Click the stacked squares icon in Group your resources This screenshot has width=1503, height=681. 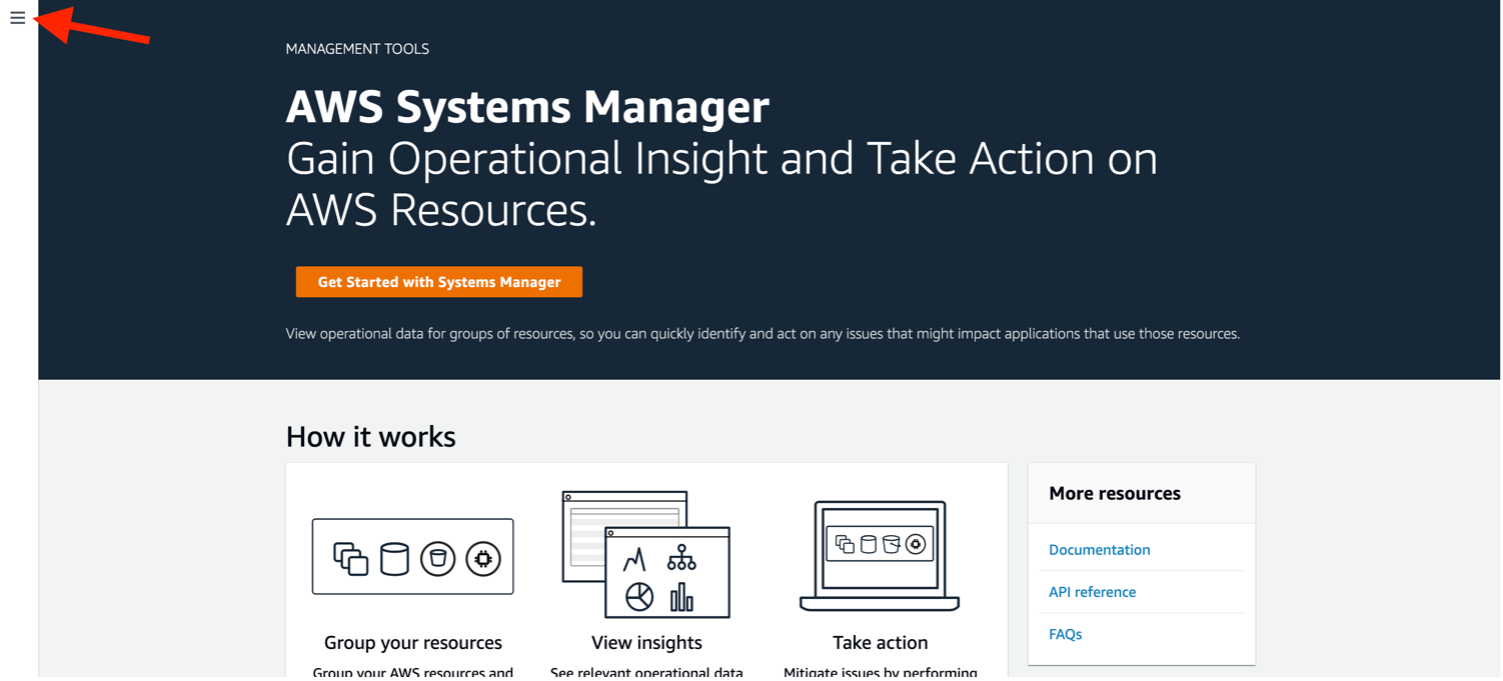[350, 558]
